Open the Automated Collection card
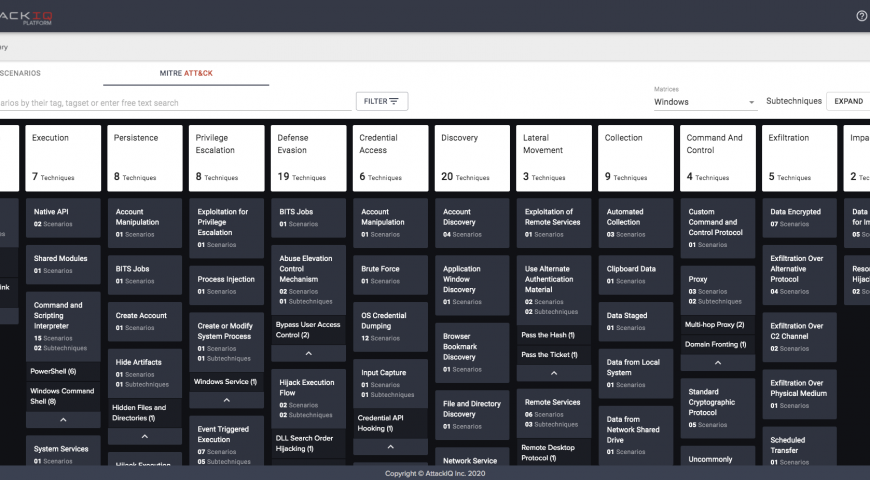Viewport: 870px width, 480px height. pos(636,223)
